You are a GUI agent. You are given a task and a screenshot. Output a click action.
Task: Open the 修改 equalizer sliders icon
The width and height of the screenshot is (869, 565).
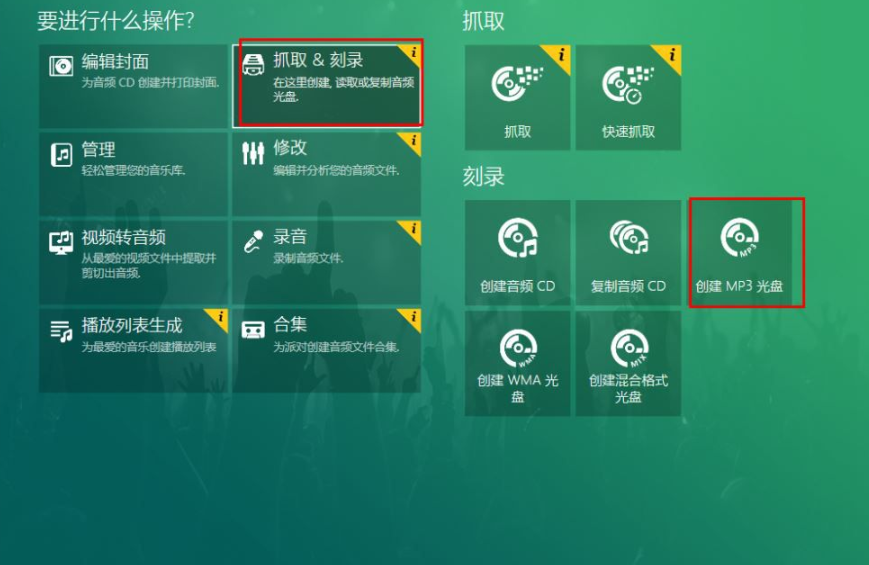[x=253, y=153]
